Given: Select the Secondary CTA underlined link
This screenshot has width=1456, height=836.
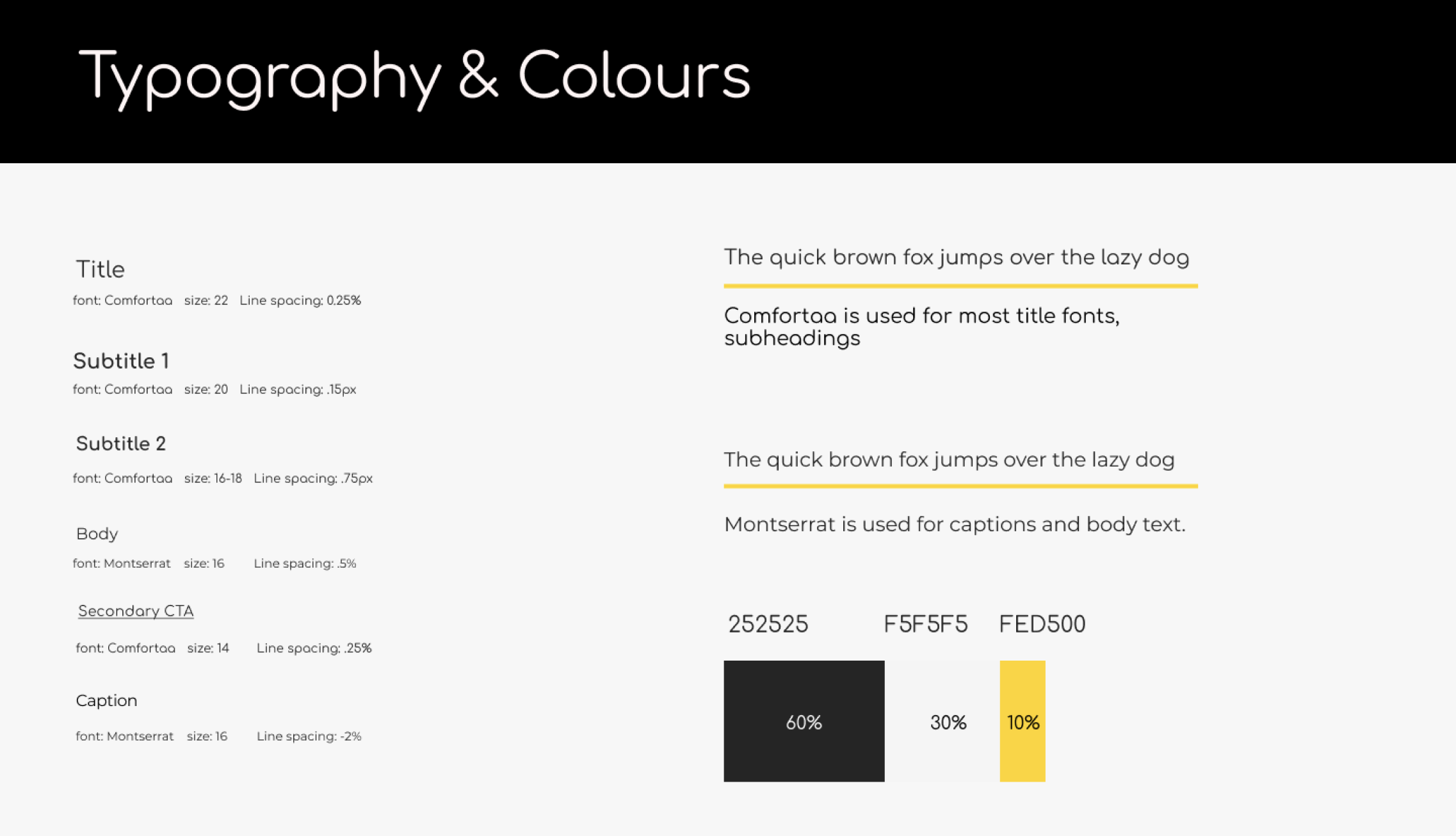Looking at the screenshot, I should point(135,610).
